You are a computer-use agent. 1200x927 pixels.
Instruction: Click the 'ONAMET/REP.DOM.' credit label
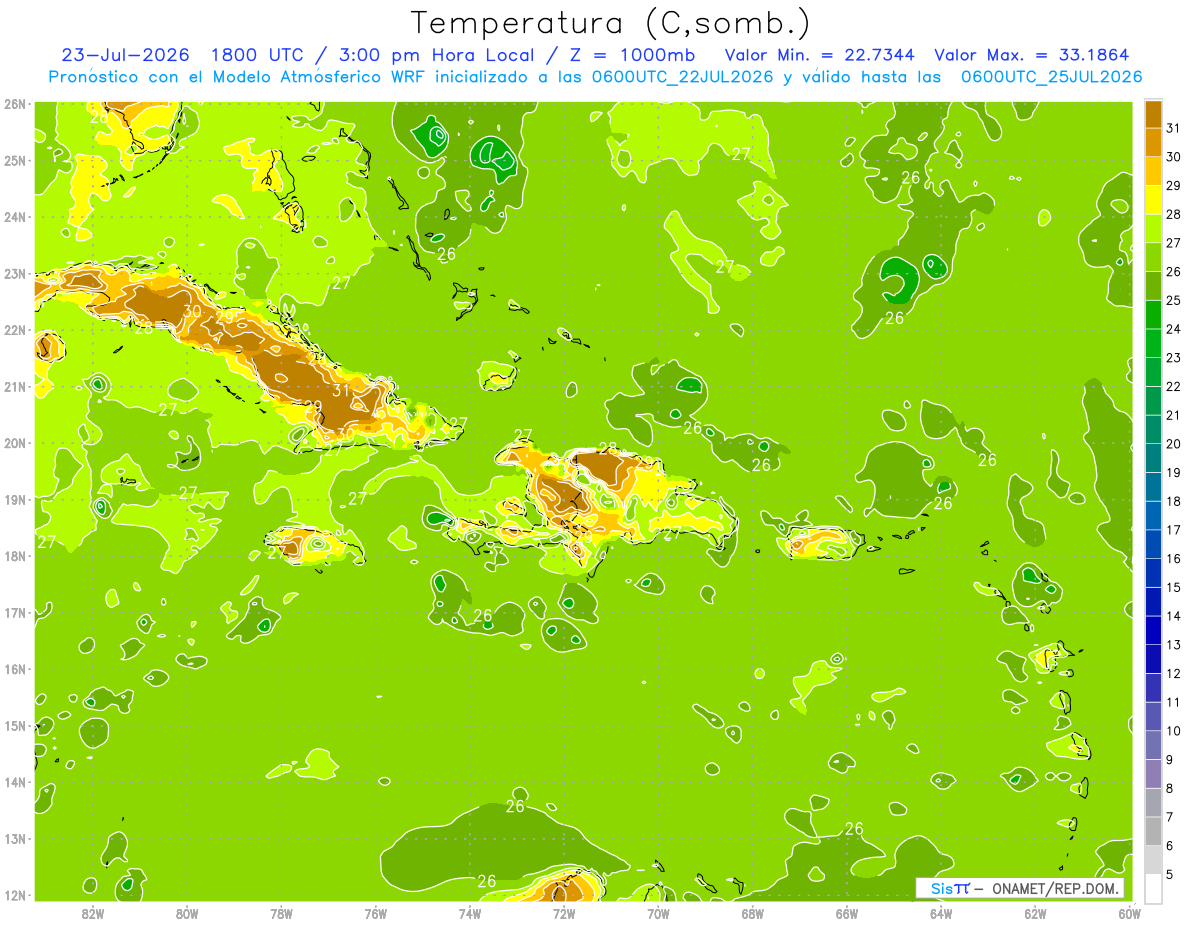click(1056, 888)
